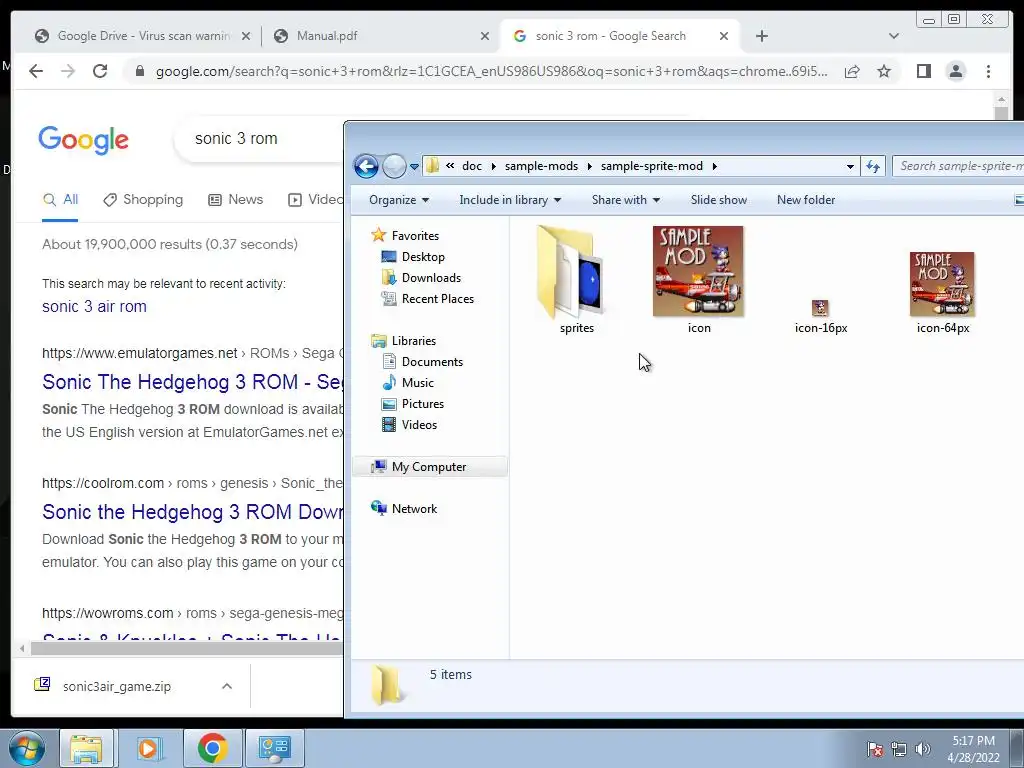Open the Share with menu
This screenshot has height=768, width=1024.
[626, 200]
